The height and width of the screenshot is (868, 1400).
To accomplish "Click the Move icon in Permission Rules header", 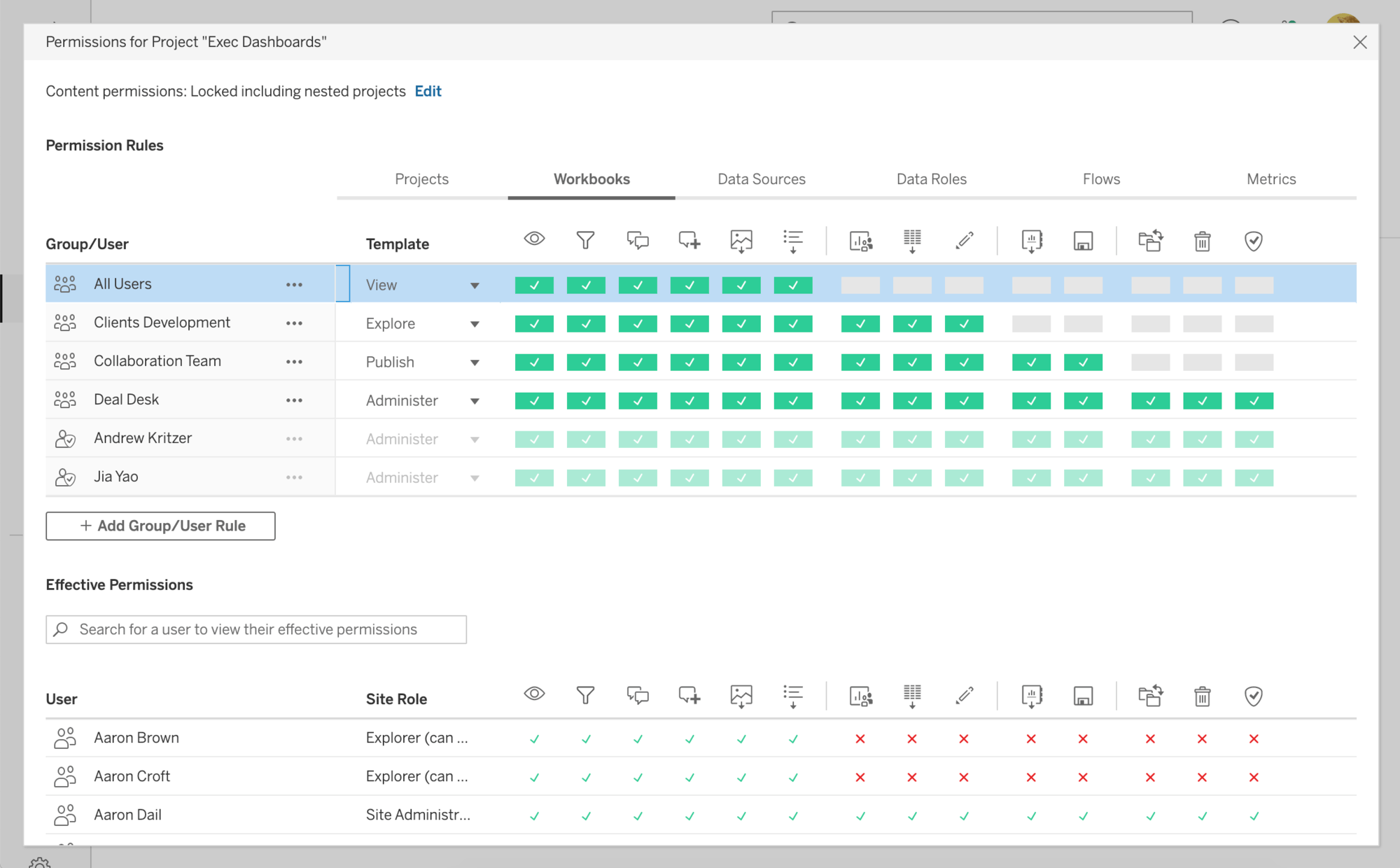I will click(x=1150, y=241).
